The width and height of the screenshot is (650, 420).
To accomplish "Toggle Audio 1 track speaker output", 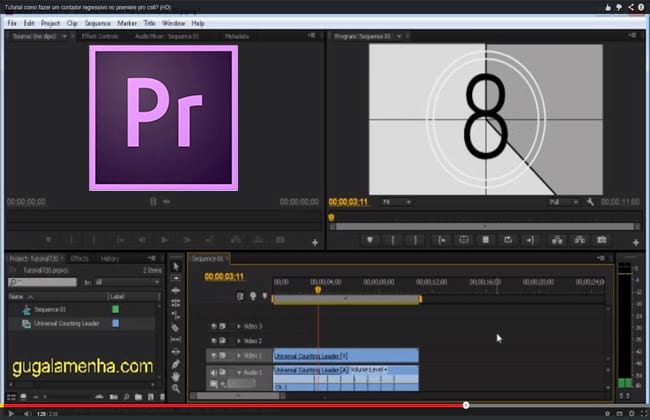I will (x=214, y=372).
